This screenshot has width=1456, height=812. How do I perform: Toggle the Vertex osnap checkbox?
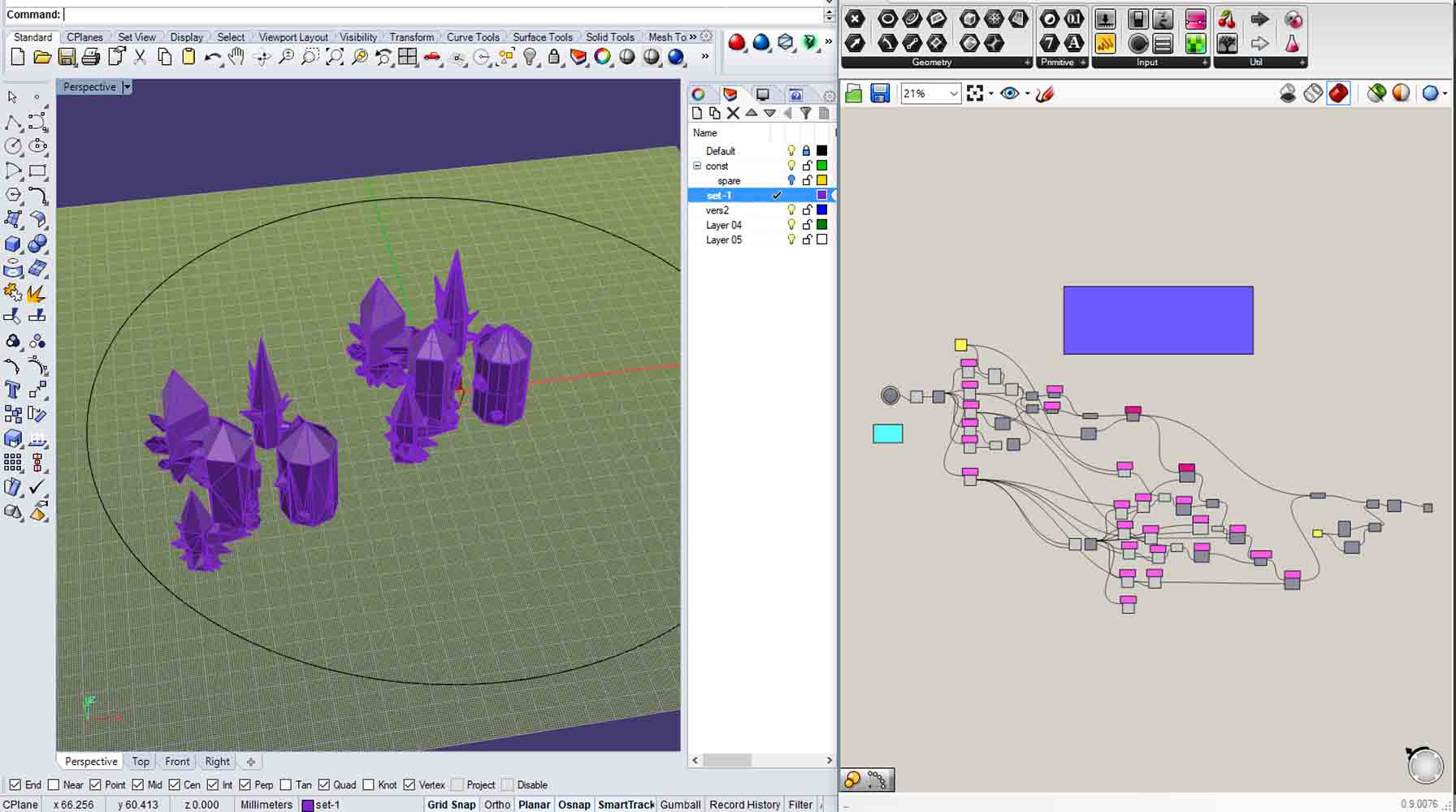pos(409,784)
